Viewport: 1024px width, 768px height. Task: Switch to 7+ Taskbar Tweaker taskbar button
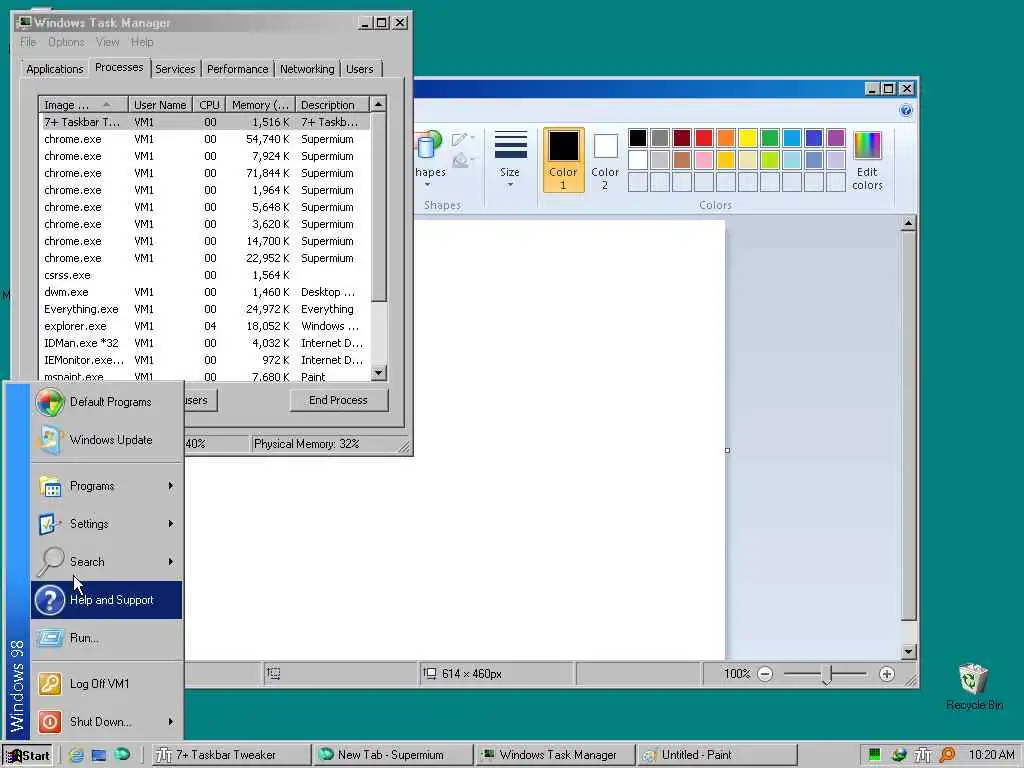coord(231,755)
